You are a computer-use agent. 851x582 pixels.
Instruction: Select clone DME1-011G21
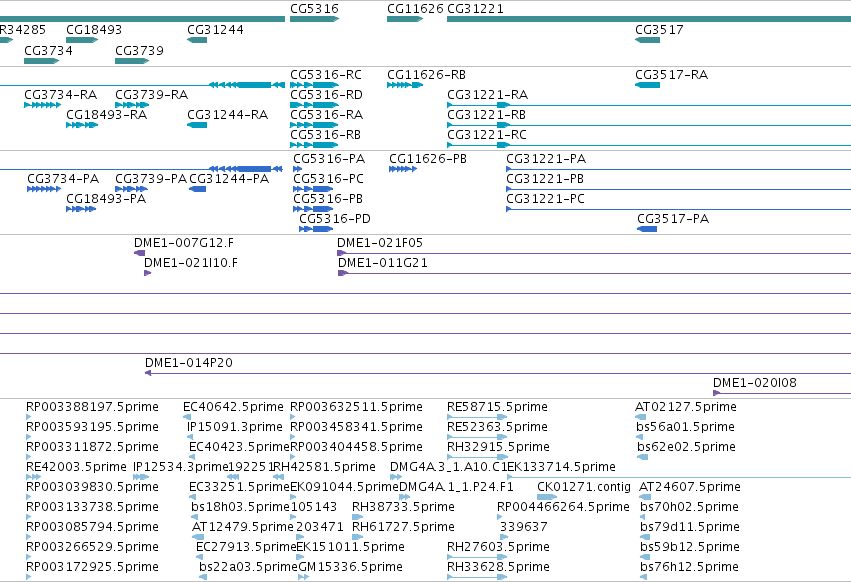tap(594, 273)
